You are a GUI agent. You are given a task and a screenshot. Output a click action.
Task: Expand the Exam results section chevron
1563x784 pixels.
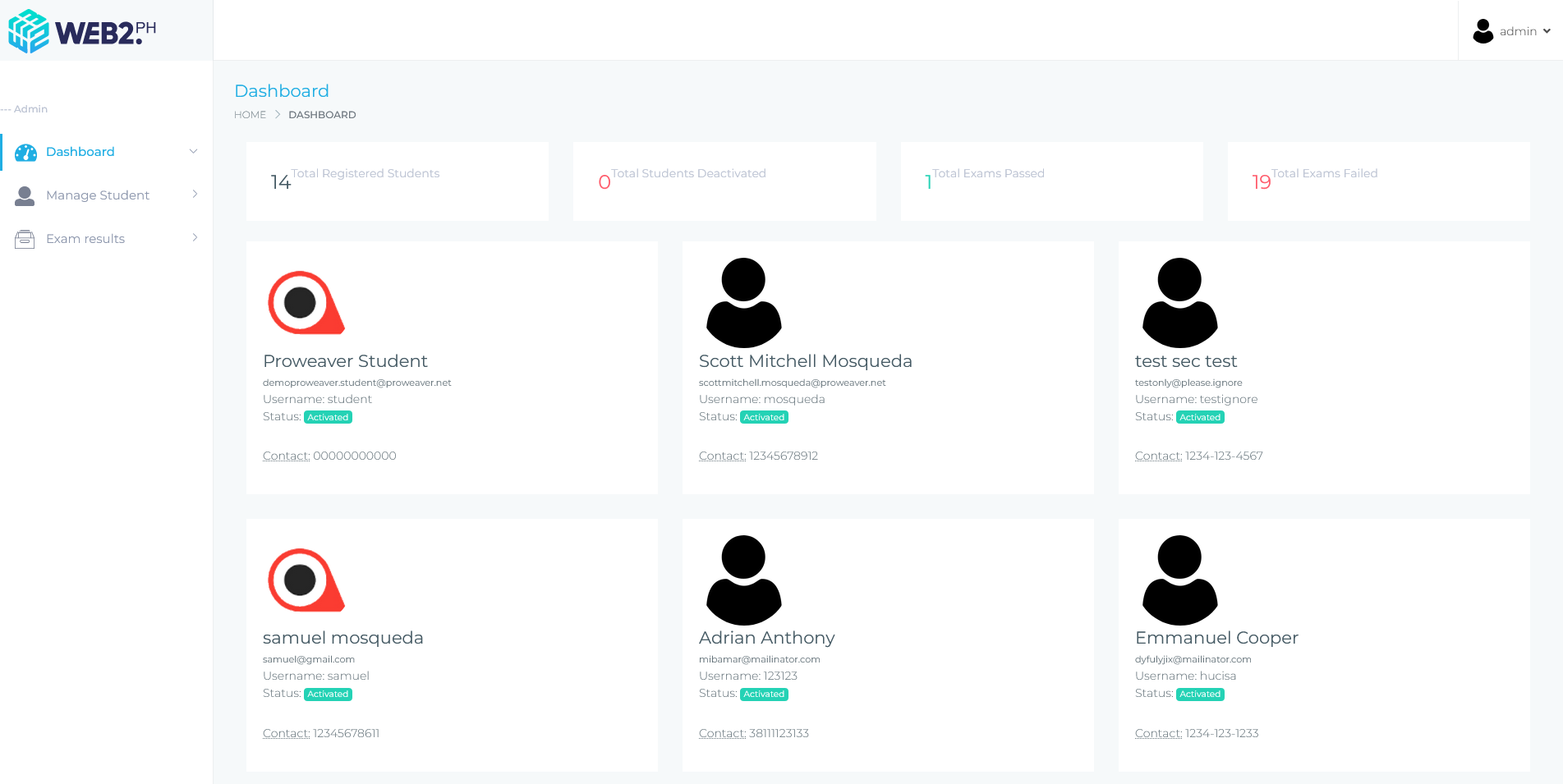click(x=194, y=238)
